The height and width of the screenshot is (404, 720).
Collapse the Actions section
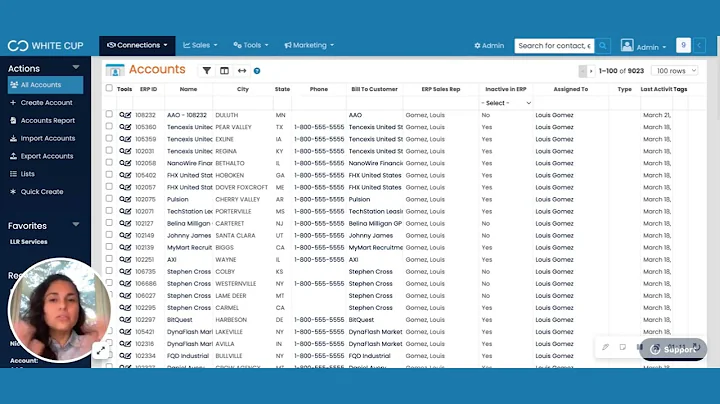click(76, 67)
